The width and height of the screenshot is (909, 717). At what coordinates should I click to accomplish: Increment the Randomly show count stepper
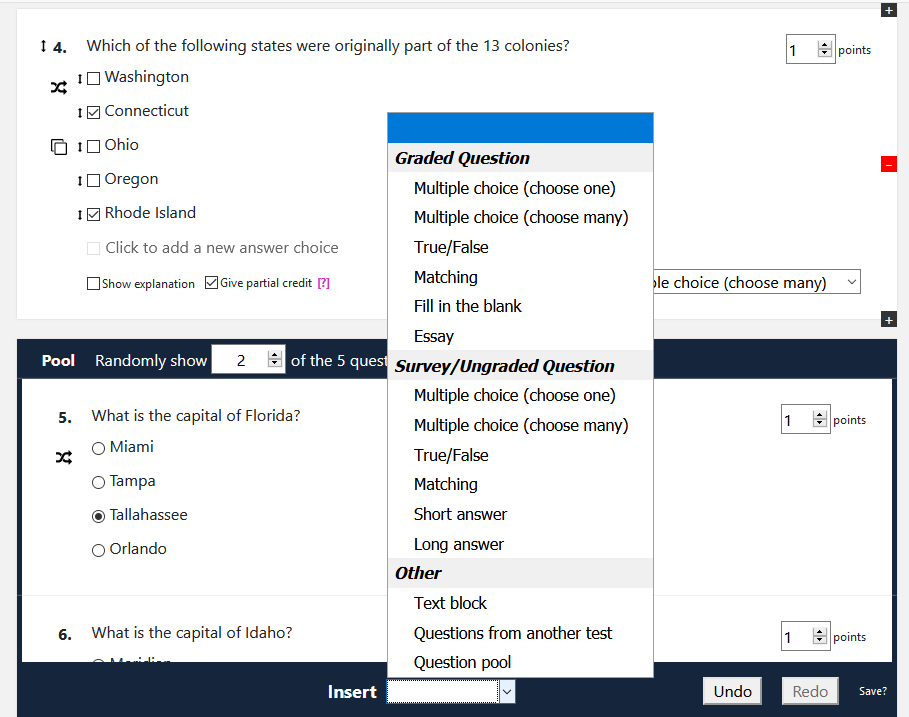272,354
